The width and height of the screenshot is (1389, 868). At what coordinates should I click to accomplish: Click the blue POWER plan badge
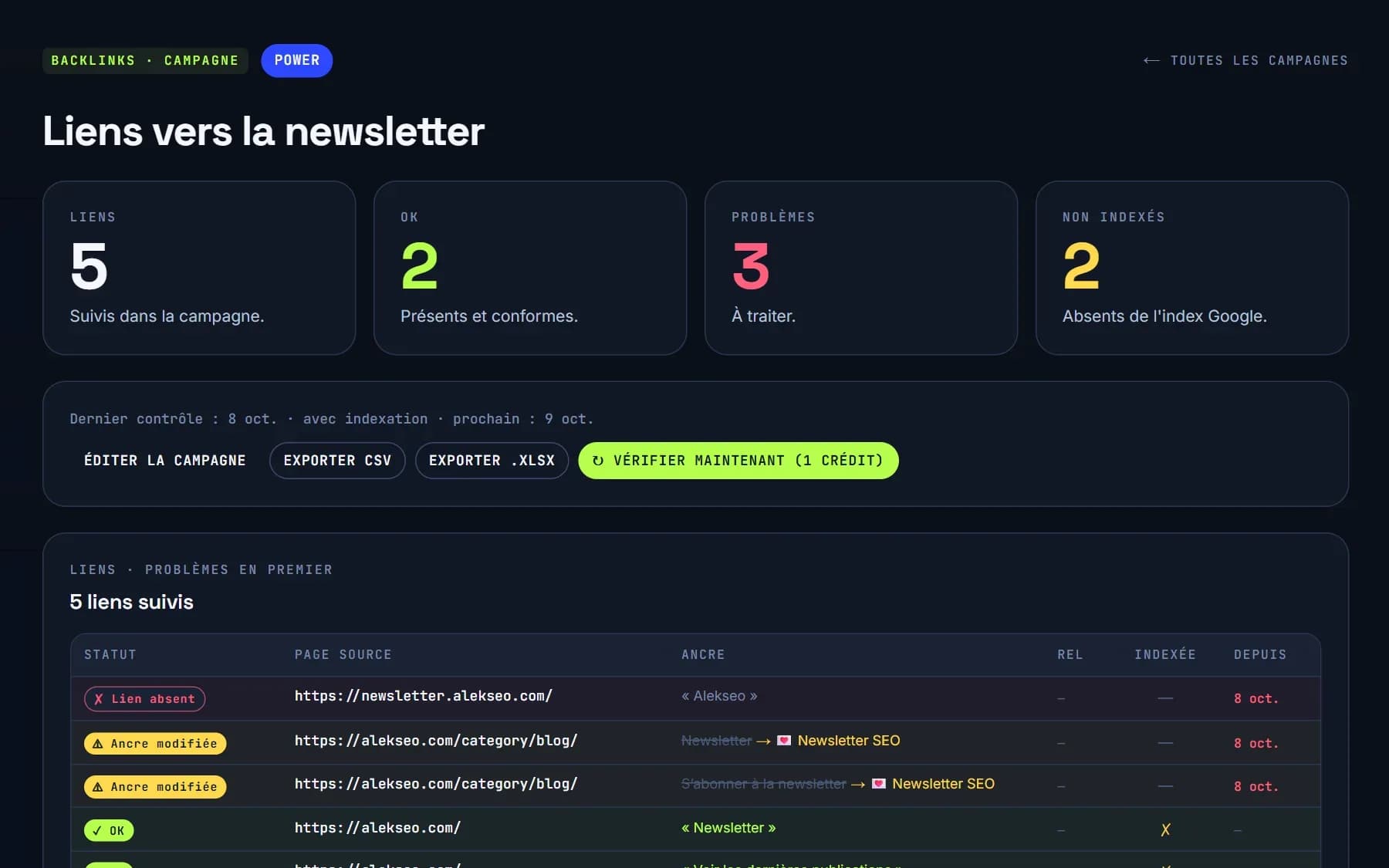click(297, 60)
